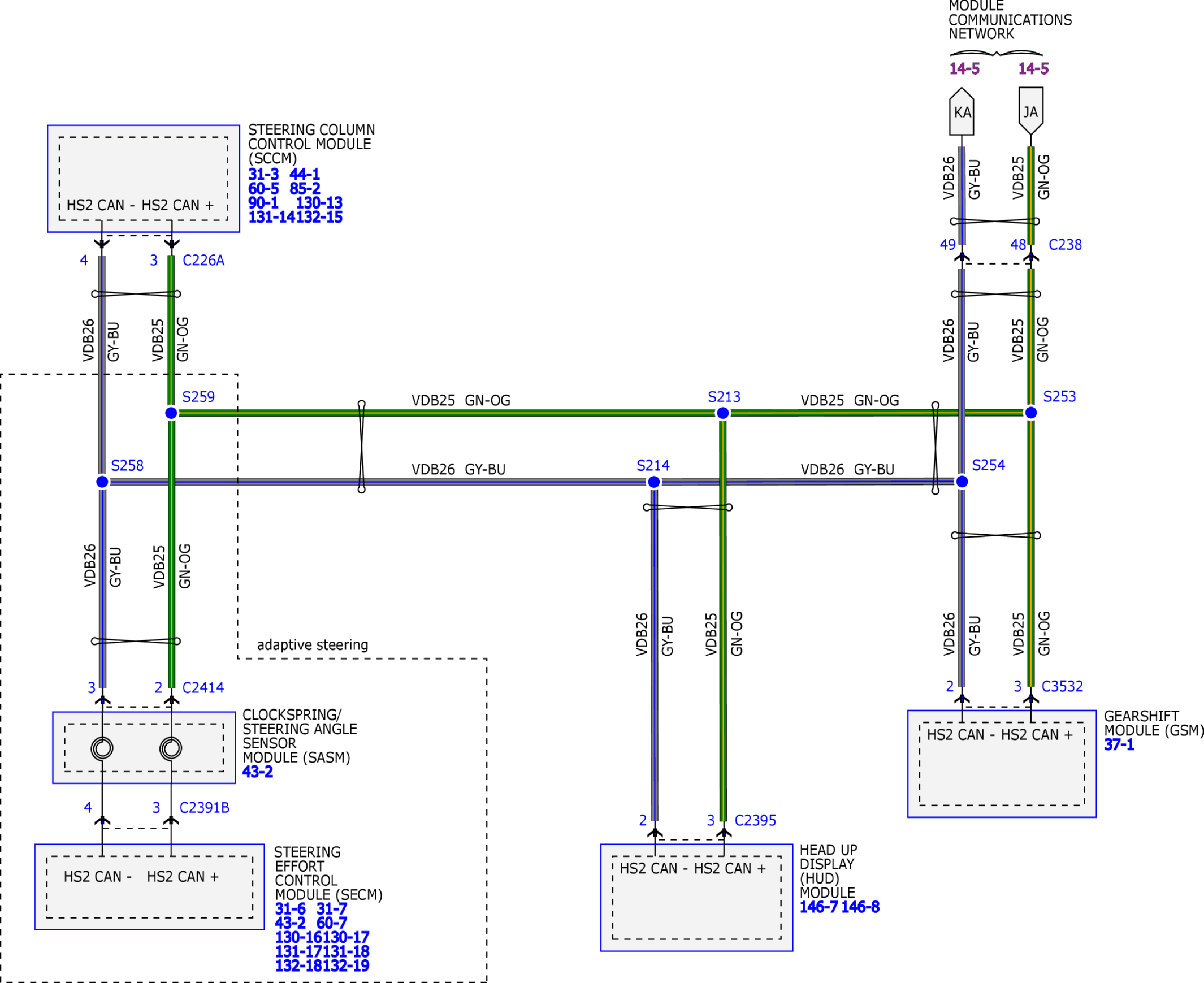Viewport: 1204px width, 983px height.
Task: Click the "MODULE COMMUNICATIONS NETWORK" heading
Action: 1010,20
